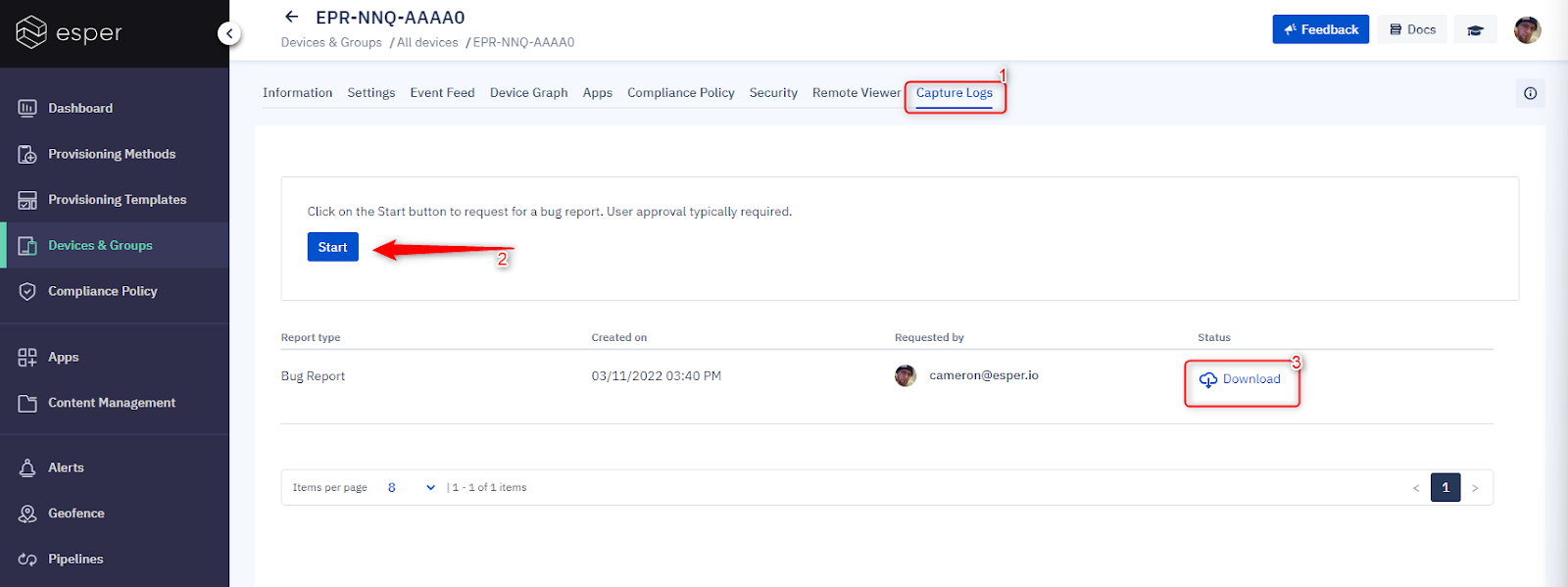Click the requester avatar beside cameron@esper.io
The image size is (1568, 587).
906,375
